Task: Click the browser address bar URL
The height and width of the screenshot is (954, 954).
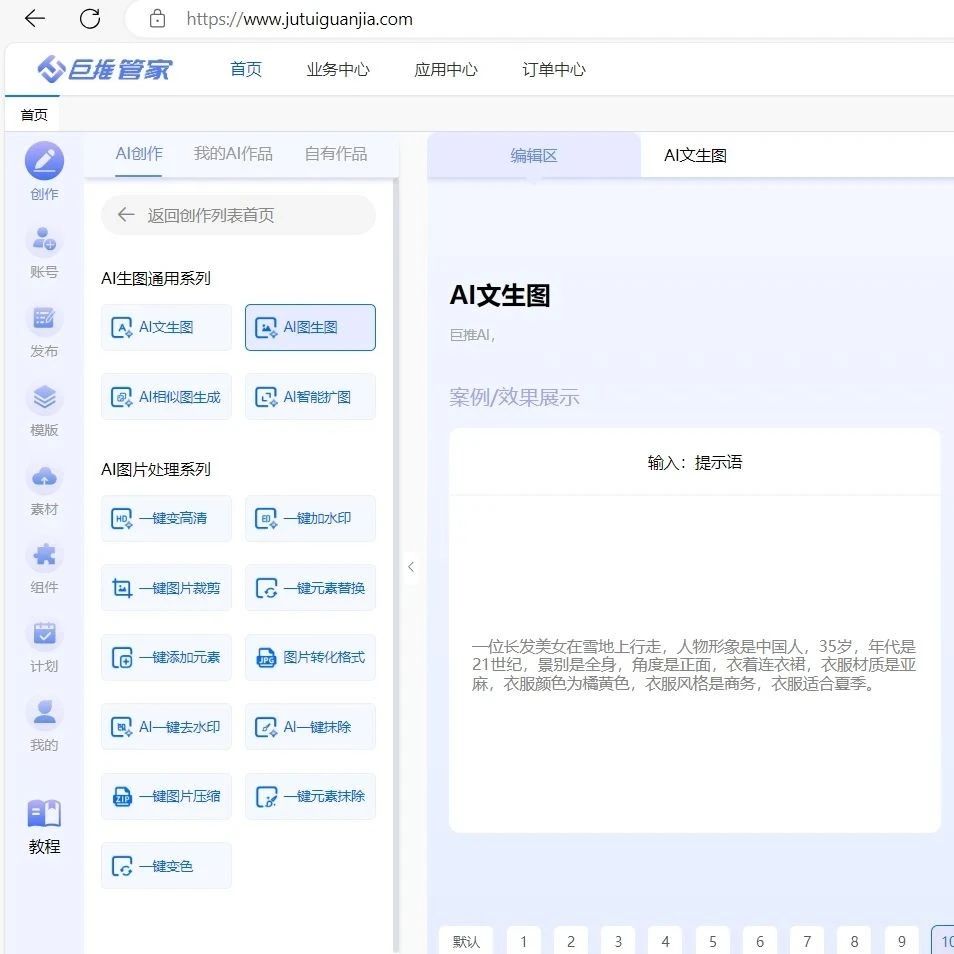Action: pos(299,19)
